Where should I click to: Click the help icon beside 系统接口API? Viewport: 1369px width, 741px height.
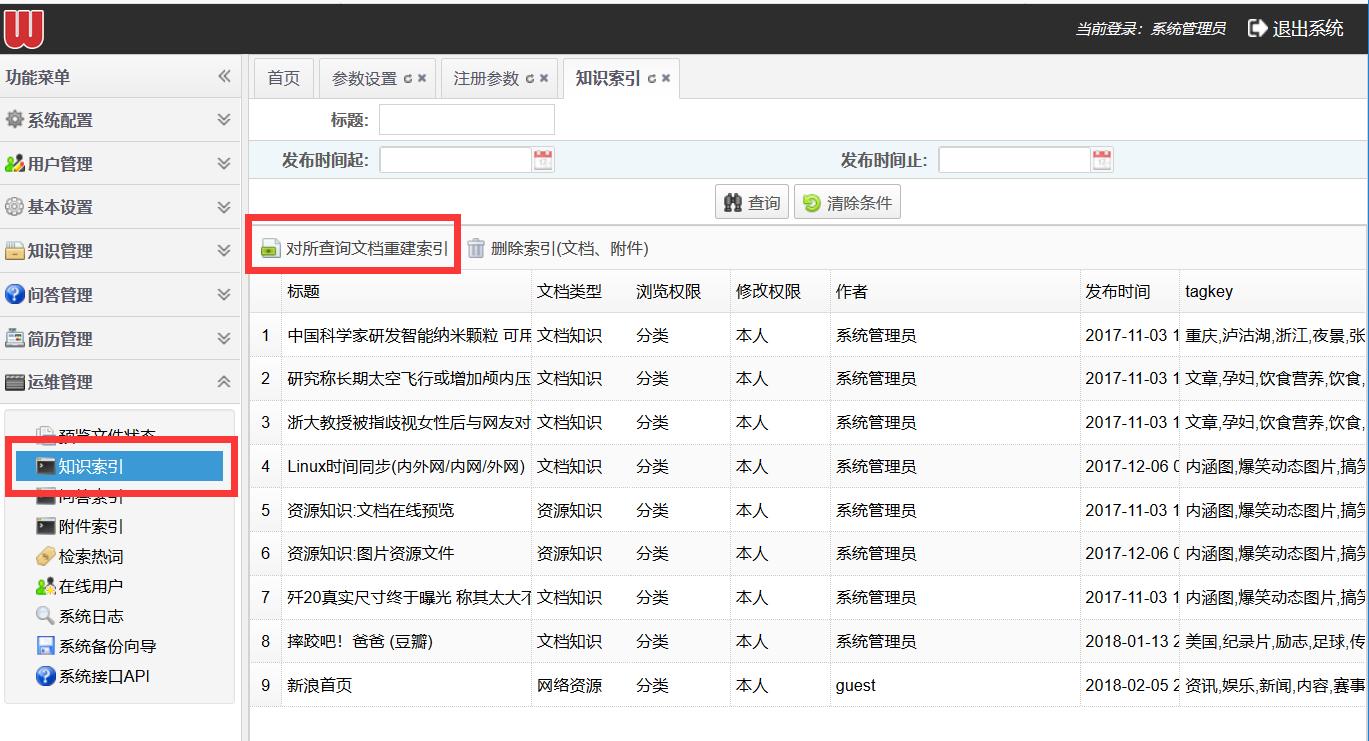(45, 676)
